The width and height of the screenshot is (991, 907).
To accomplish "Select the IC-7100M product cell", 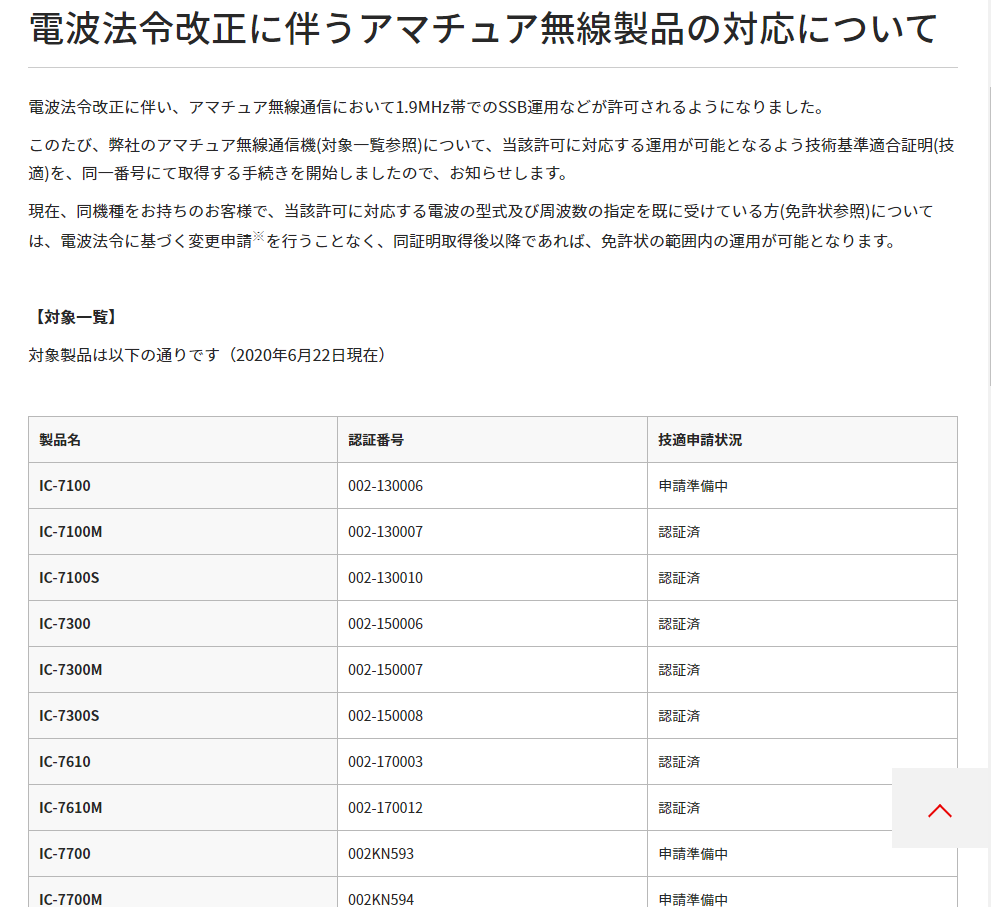I will 183,532.
